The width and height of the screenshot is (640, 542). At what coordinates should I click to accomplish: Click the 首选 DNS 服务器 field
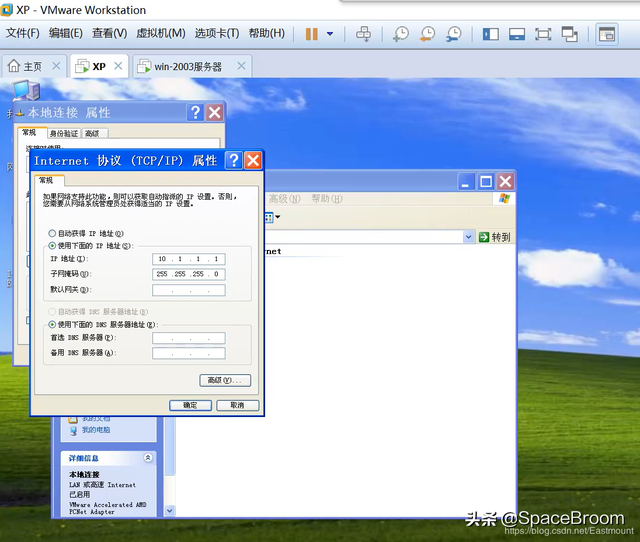click(189, 338)
